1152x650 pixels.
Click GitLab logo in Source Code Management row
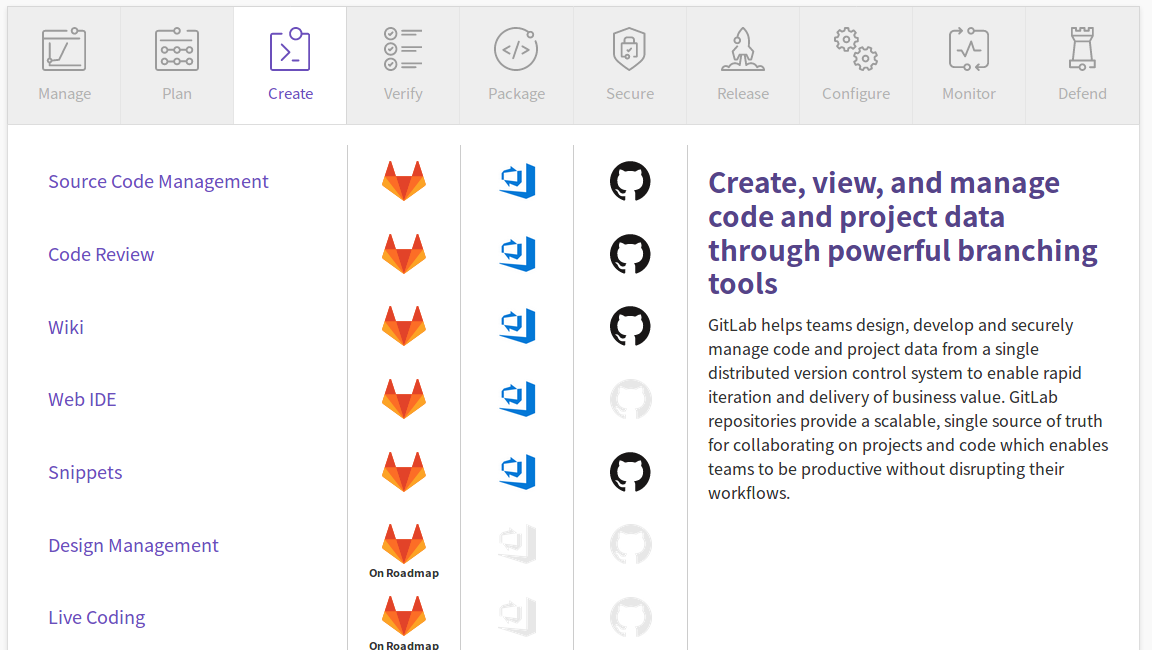404,182
